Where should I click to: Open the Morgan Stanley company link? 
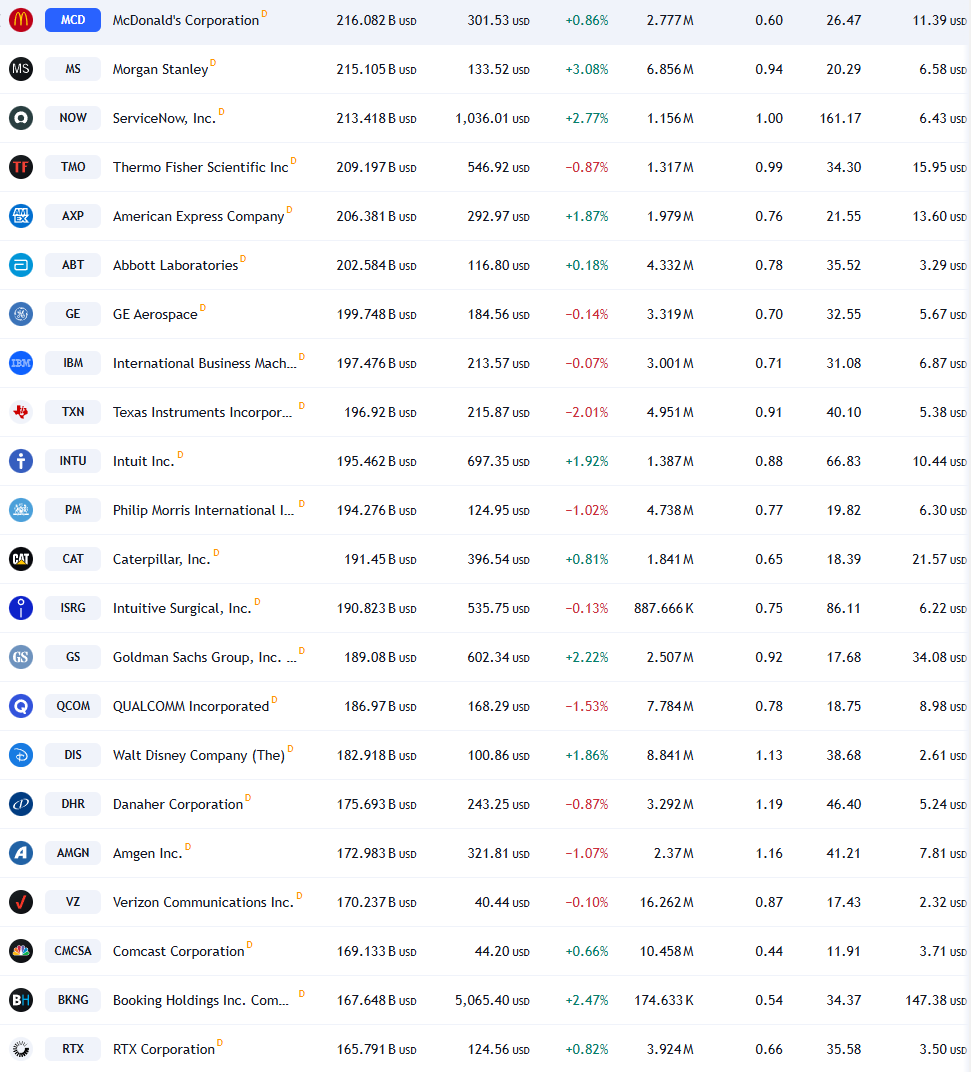pos(161,70)
